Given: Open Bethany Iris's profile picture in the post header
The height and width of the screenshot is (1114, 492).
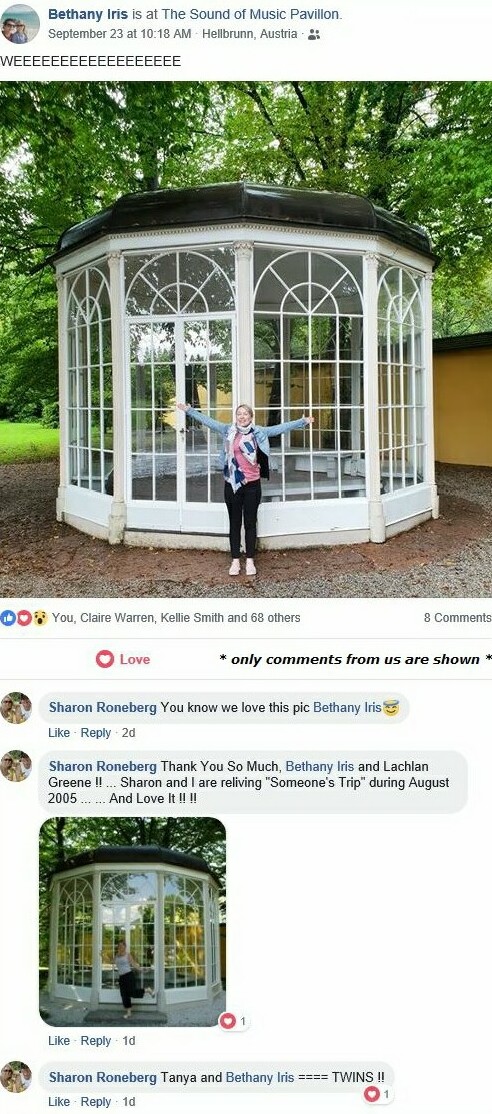Looking at the screenshot, I should pyautogui.click(x=20, y=23).
